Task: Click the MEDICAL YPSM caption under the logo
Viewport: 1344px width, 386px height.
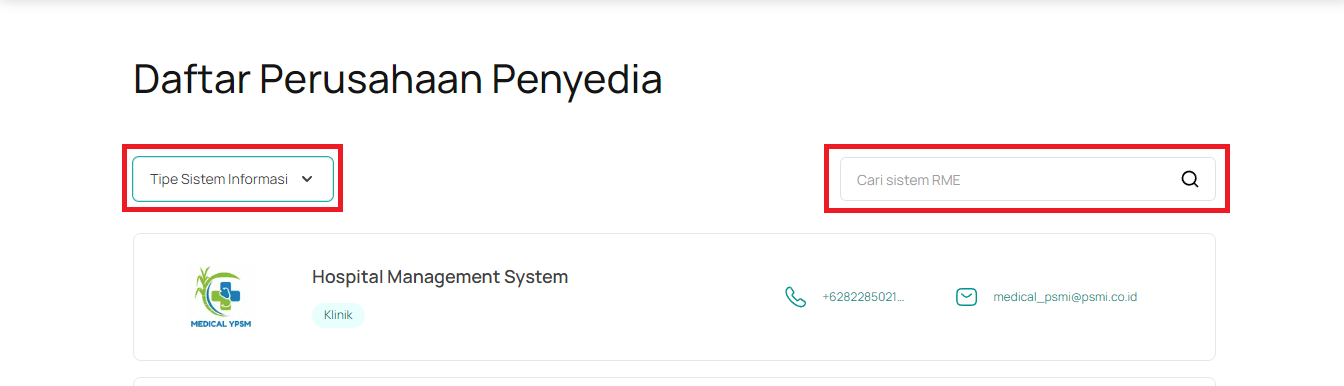Action: 222,323
